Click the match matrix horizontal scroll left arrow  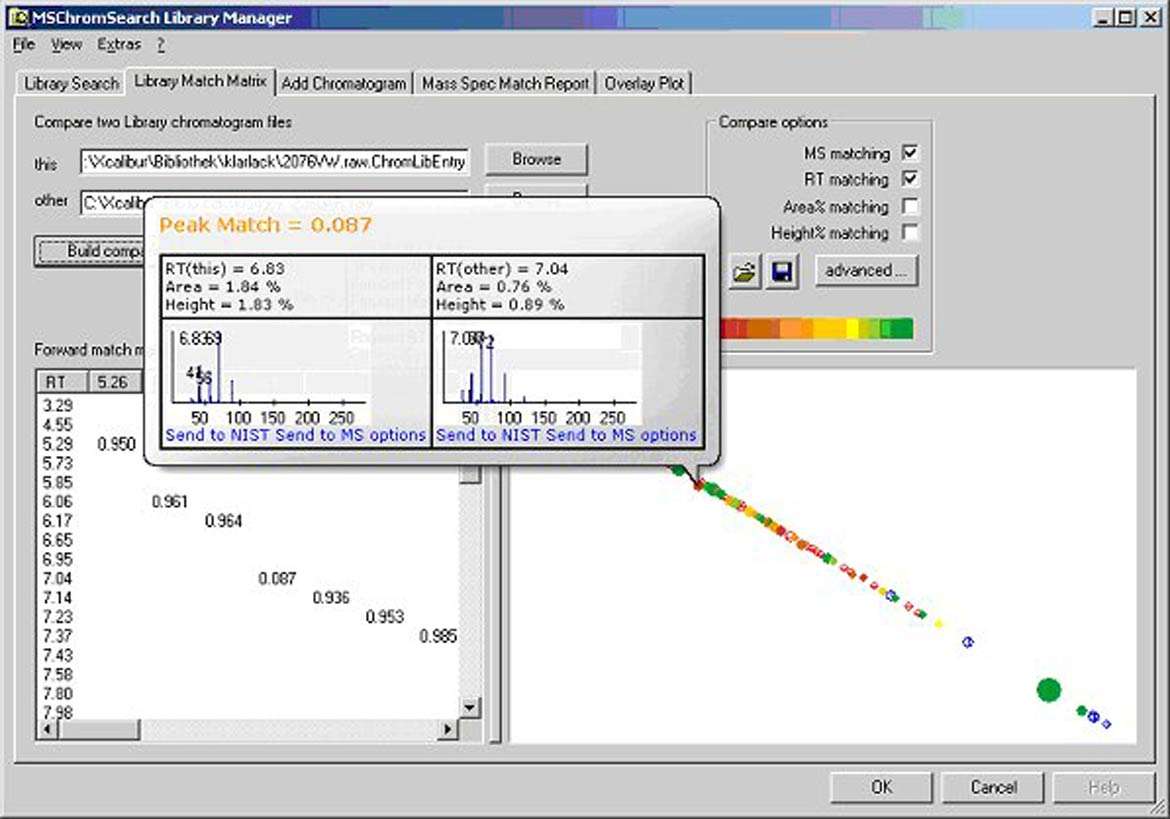coord(47,729)
